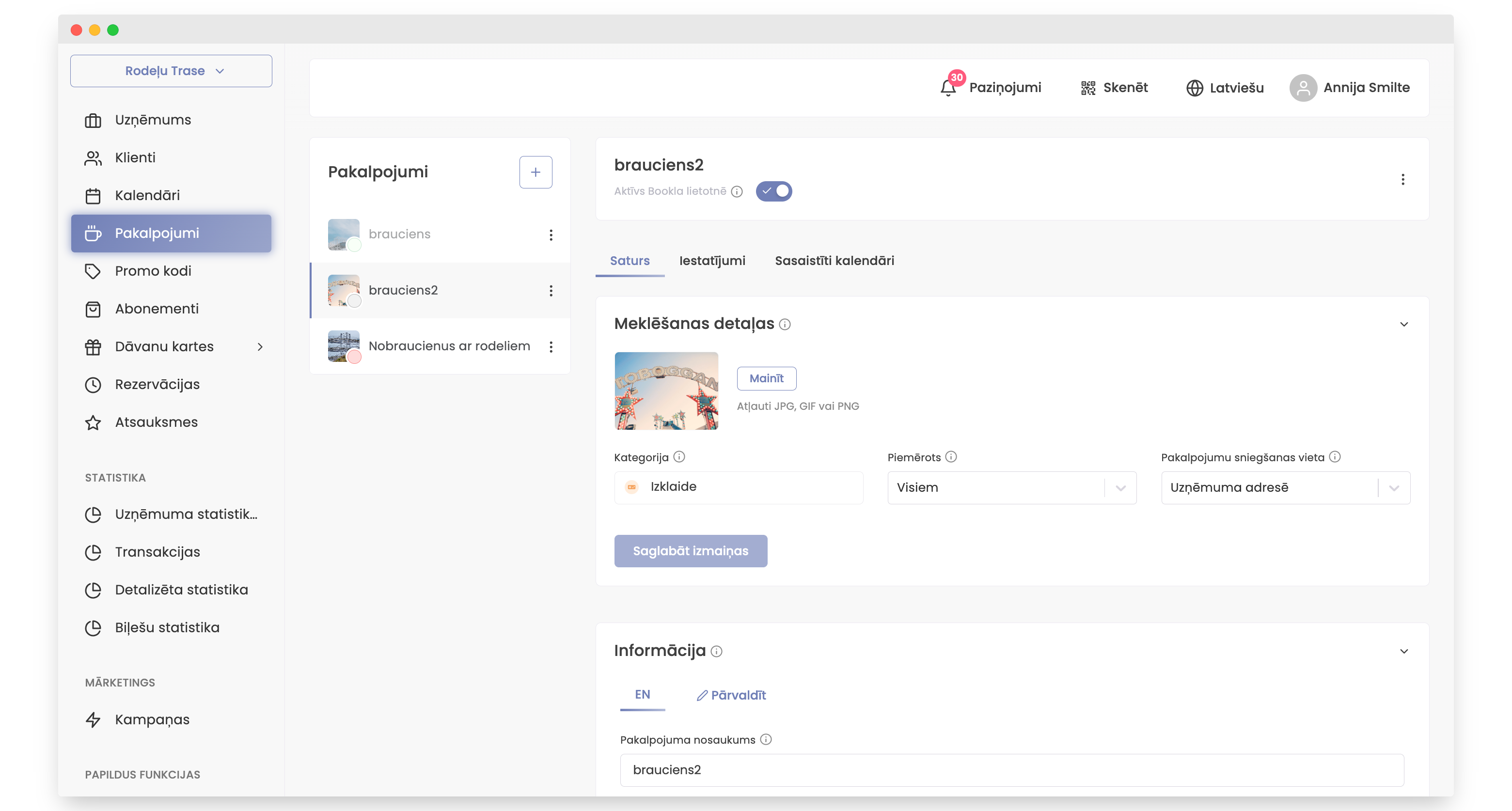This screenshot has height=811, width=1512.
Task: Open the Sasaistīti kalendāri tab
Action: [x=834, y=261]
